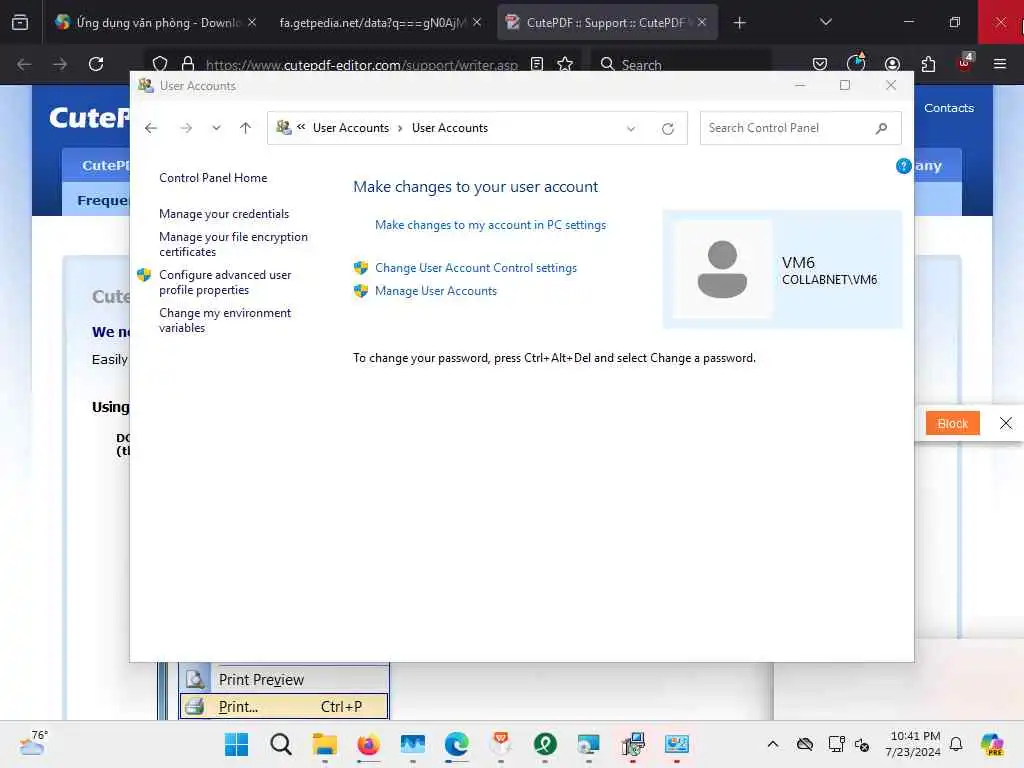
Task: Click Firefox Search box
Action: click(682, 64)
